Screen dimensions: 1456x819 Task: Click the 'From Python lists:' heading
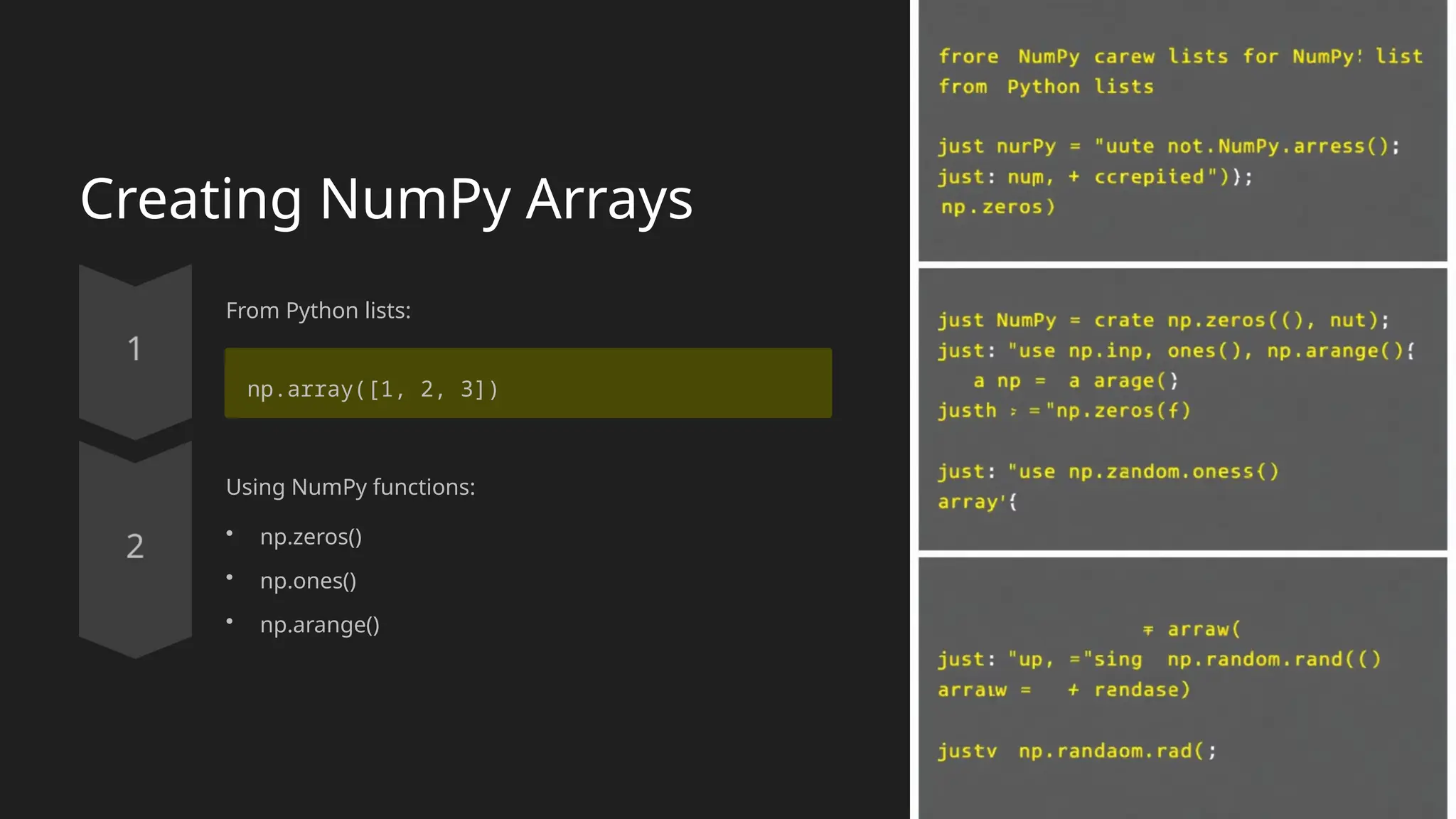coord(318,311)
